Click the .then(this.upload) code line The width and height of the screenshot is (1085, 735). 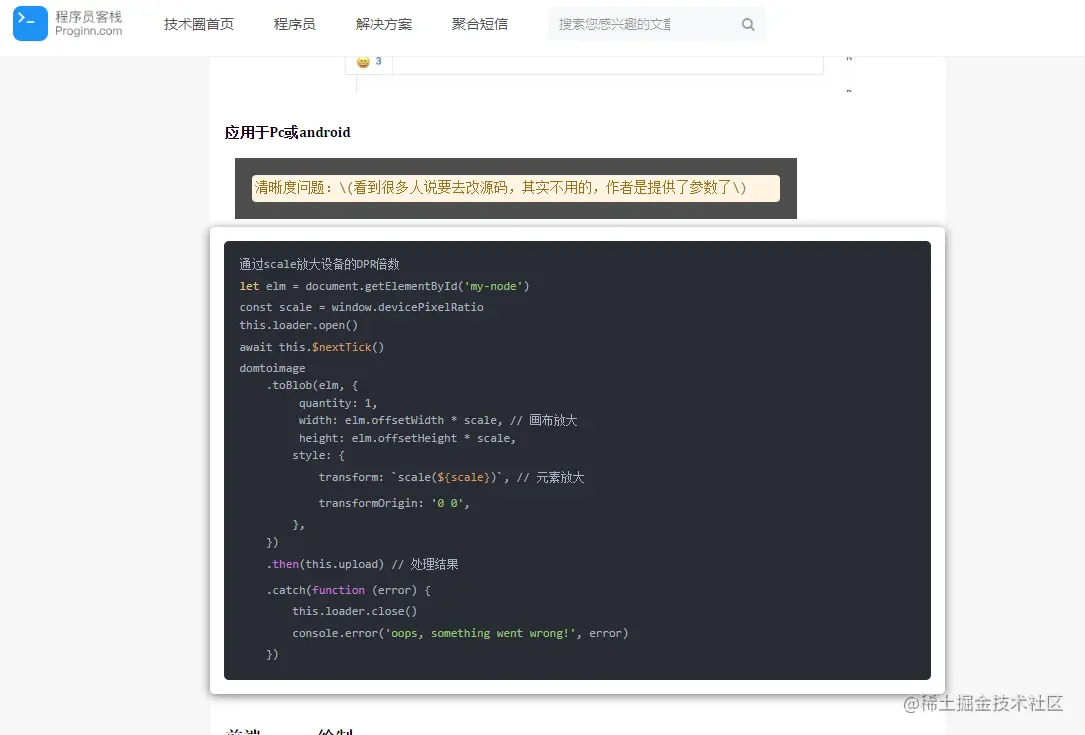click(x=363, y=564)
